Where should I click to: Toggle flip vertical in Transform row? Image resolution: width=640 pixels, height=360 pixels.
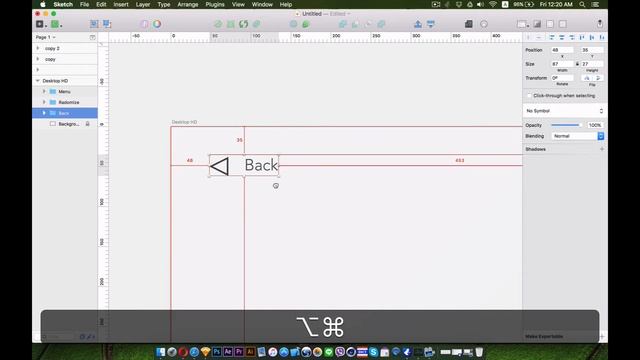tap(598, 78)
